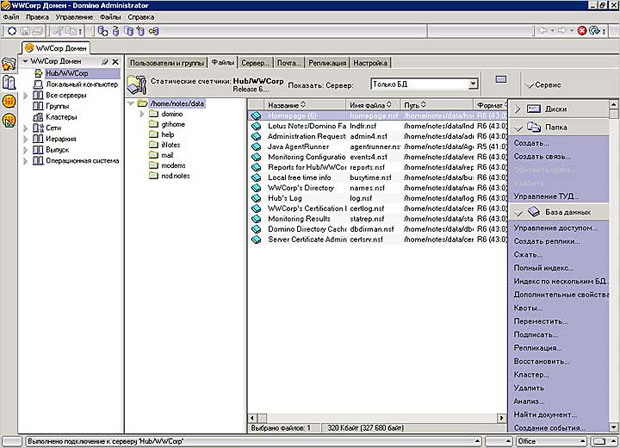Select Server Certificate Admin row
The width and height of the screenshot is (620, 448).
pyautogui.click(x=378, y=239)
